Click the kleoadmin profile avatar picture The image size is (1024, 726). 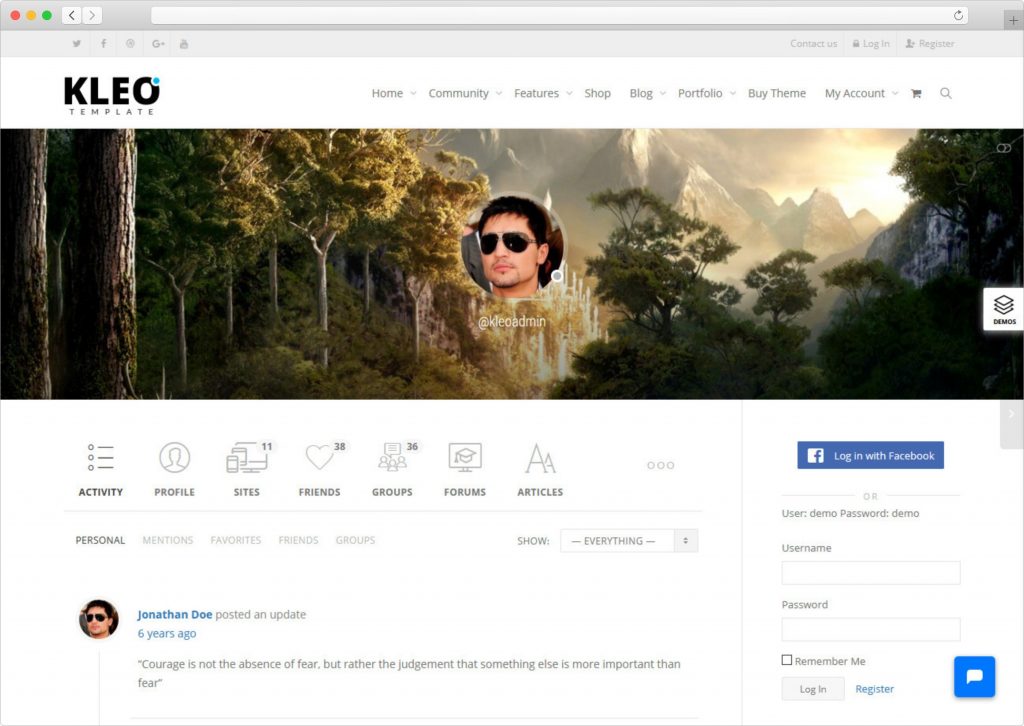(x=513, y=245)
